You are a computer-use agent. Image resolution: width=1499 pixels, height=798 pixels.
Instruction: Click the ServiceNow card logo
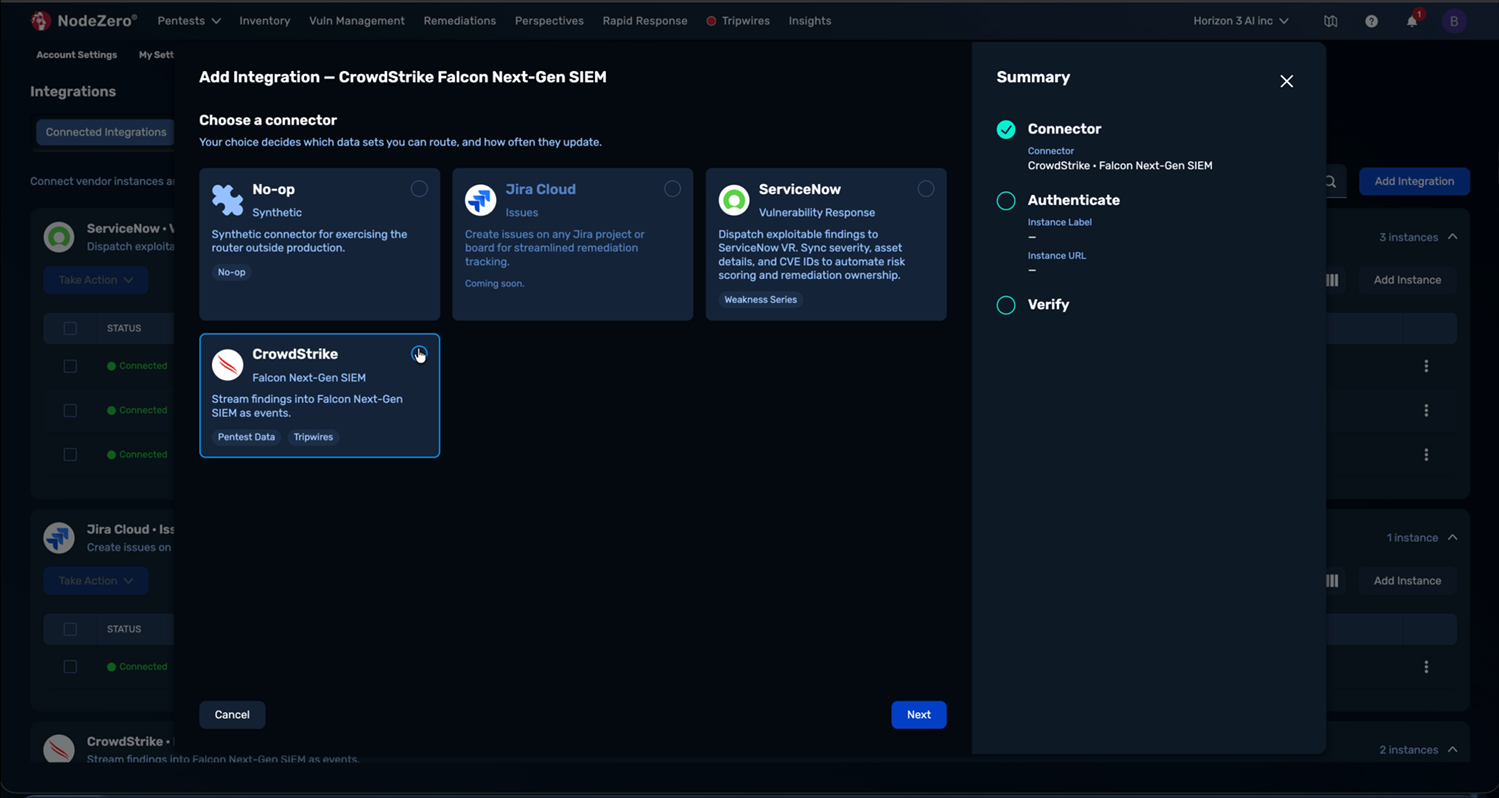coord(734,200)
